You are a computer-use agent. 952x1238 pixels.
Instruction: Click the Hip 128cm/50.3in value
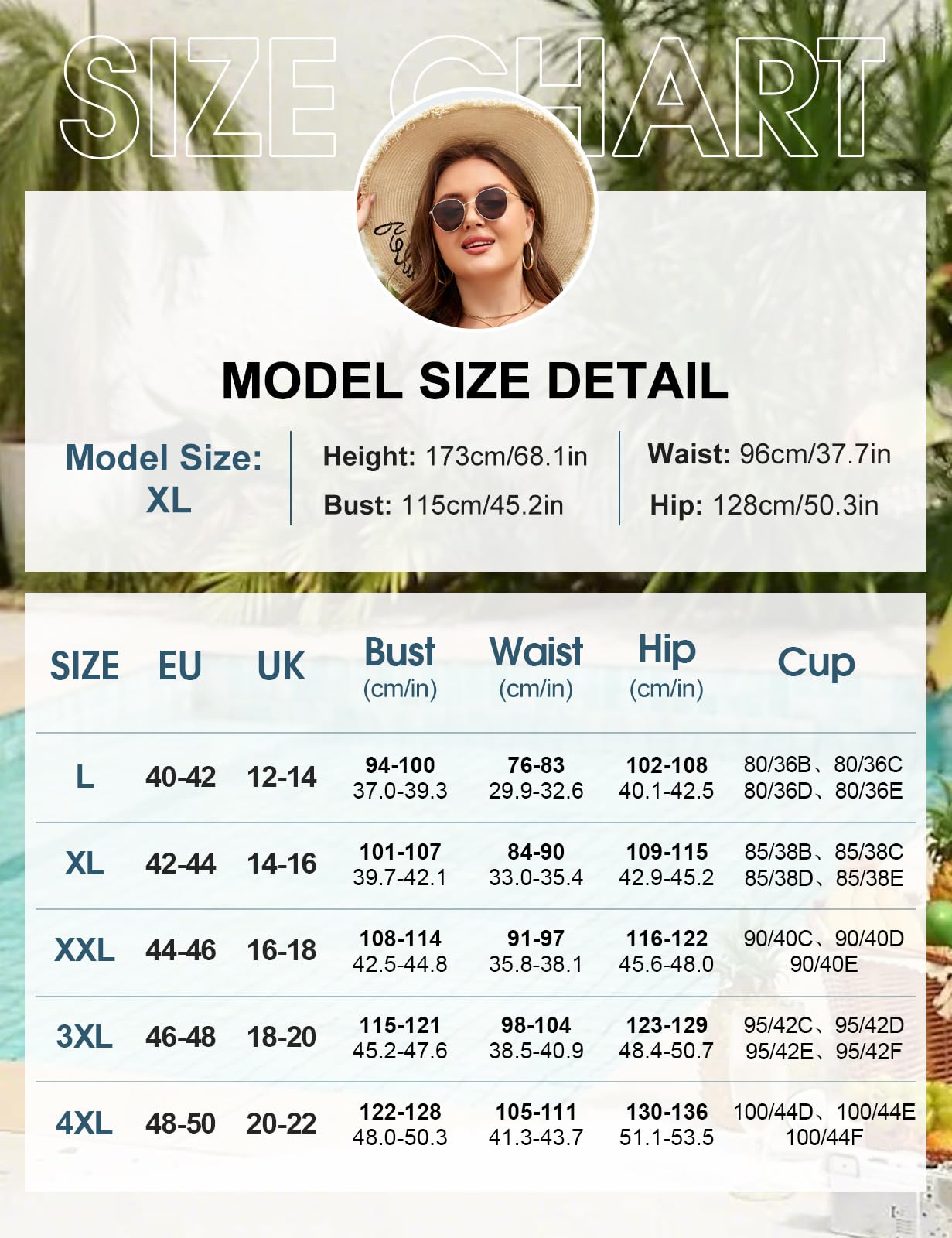click(764, 504)
